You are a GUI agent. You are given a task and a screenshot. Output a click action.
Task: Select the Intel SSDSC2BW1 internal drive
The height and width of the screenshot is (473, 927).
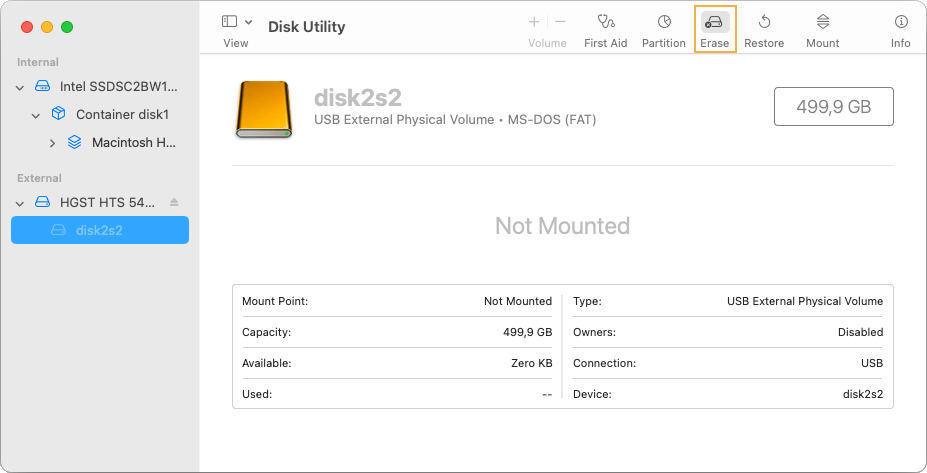point(118,86)
